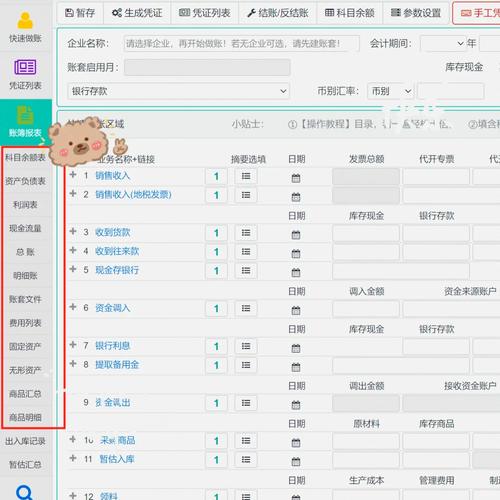Open 资金调入 link
This screenshot has height=500, width=500.
[113, 308]
